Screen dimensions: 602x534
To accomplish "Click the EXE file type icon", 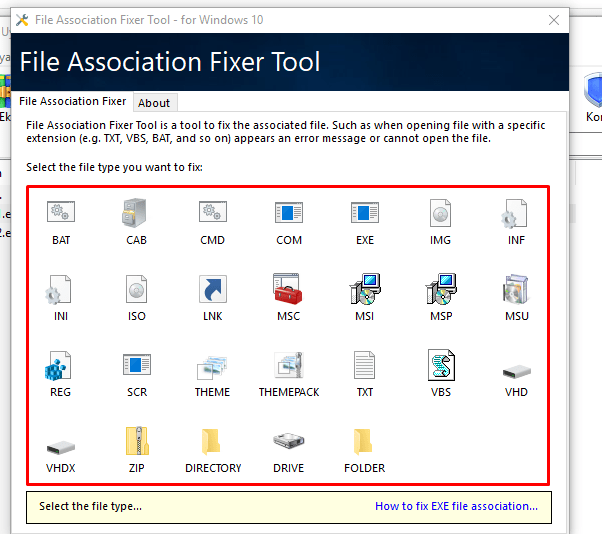I will click(x=365, y=212).
